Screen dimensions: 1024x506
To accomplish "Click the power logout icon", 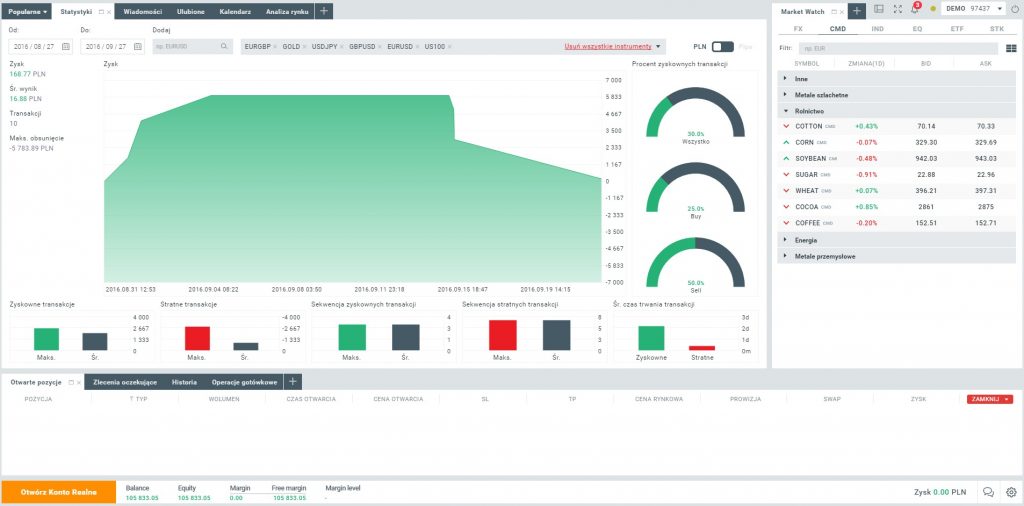I will (1014, 9).
